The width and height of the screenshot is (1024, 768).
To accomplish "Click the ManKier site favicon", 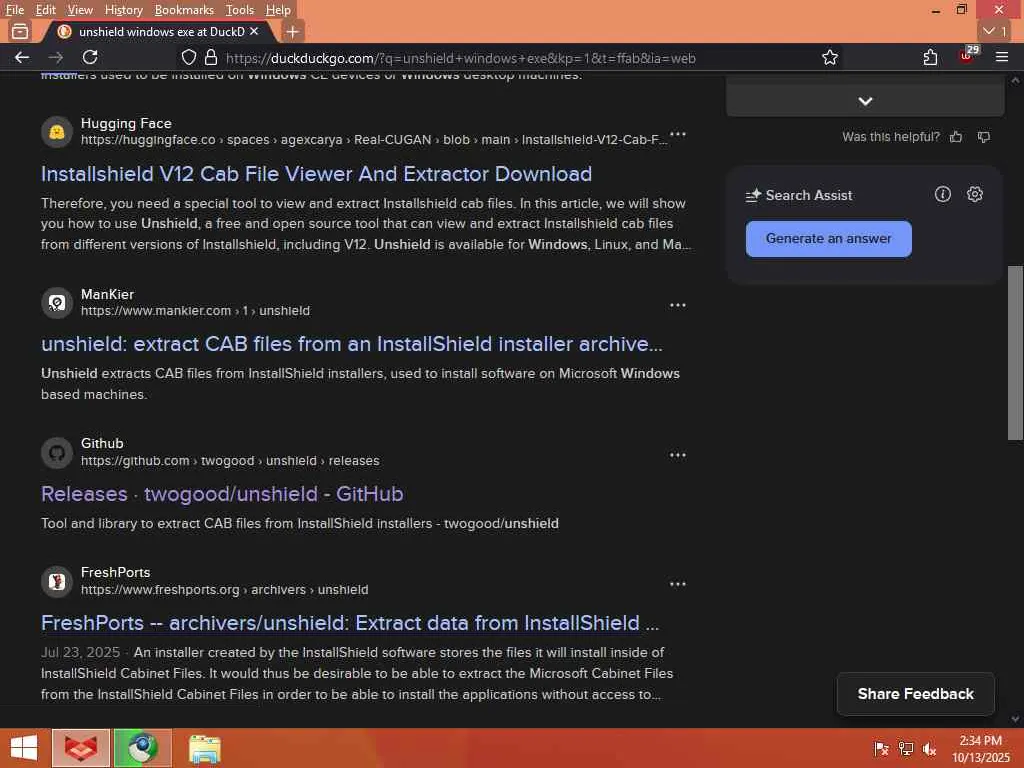I will click(x=57, y=303).
